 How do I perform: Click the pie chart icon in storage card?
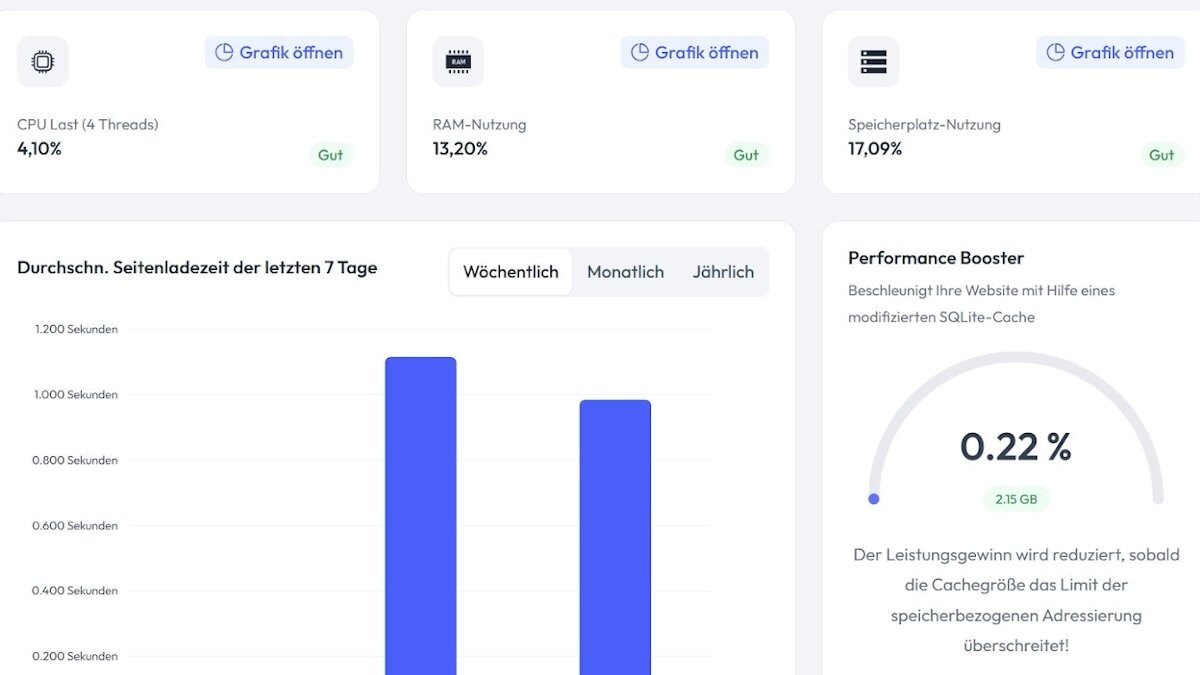click(x=1056, y=53)
